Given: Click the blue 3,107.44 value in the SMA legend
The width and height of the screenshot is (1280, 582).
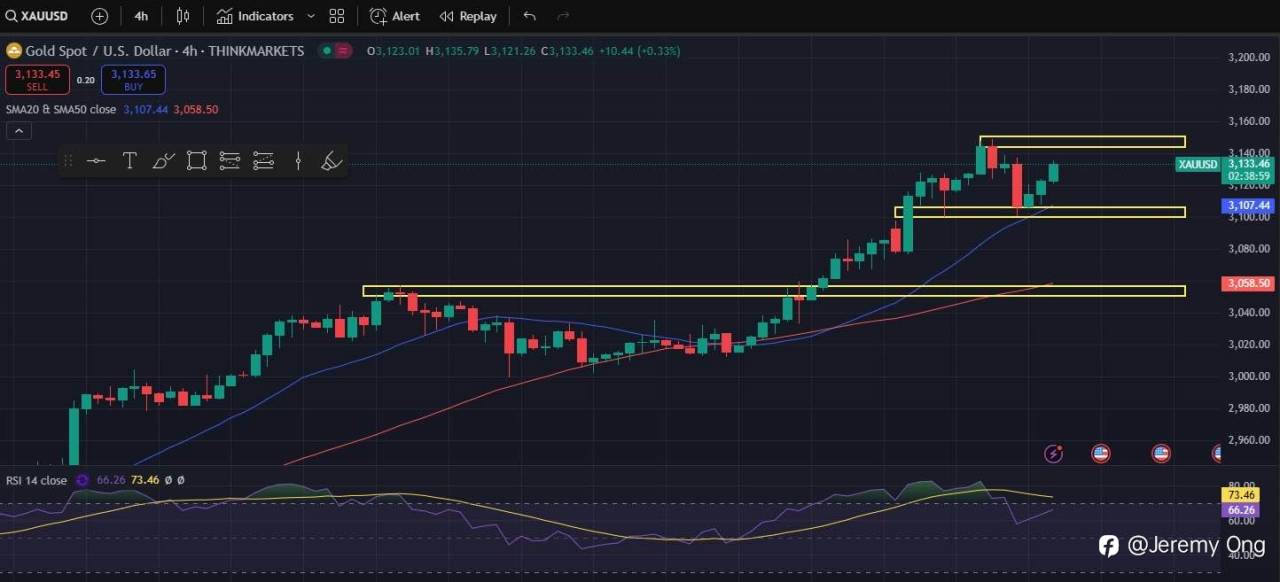Looking at the screenshot, I should pyautogui.click(x=145, y=109).
